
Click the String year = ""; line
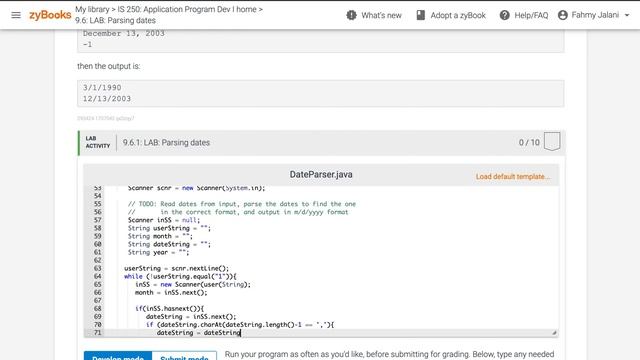[x=158, y=252]
